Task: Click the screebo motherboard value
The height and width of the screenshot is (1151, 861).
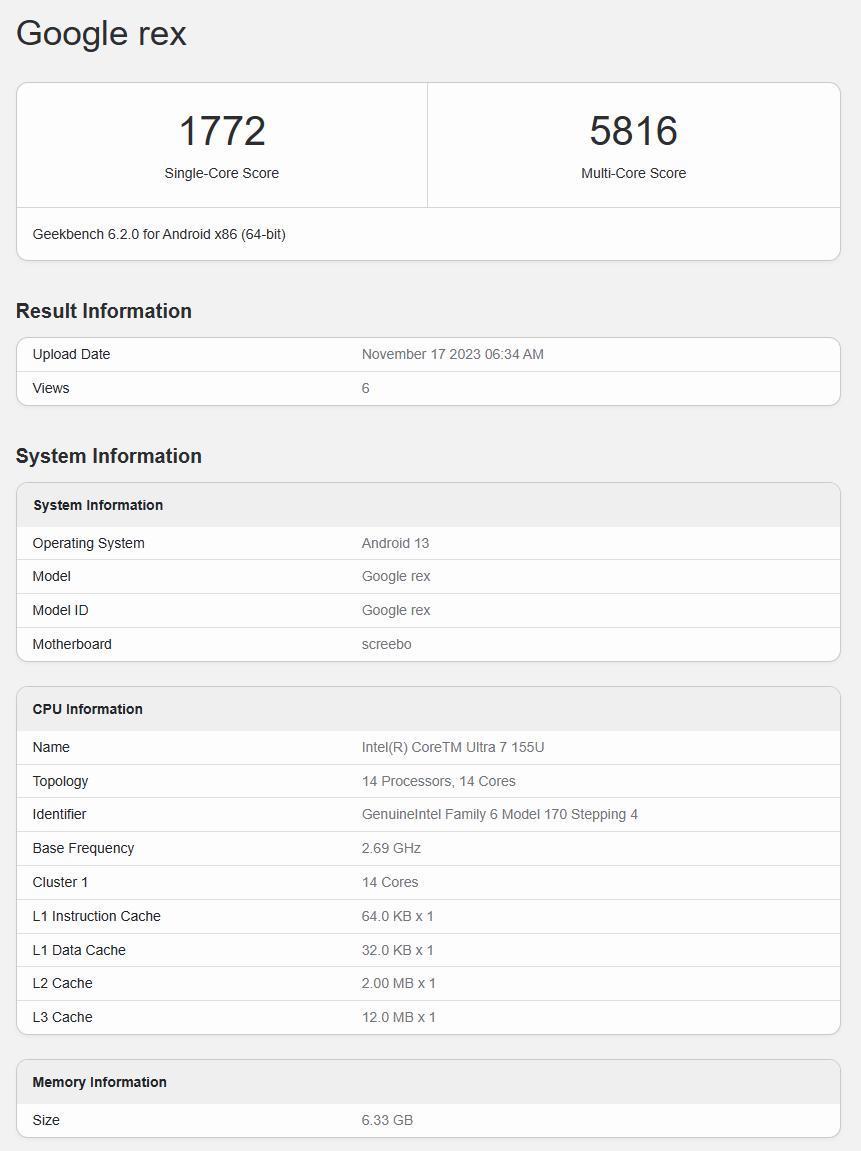Action: [x=386, y=644]
